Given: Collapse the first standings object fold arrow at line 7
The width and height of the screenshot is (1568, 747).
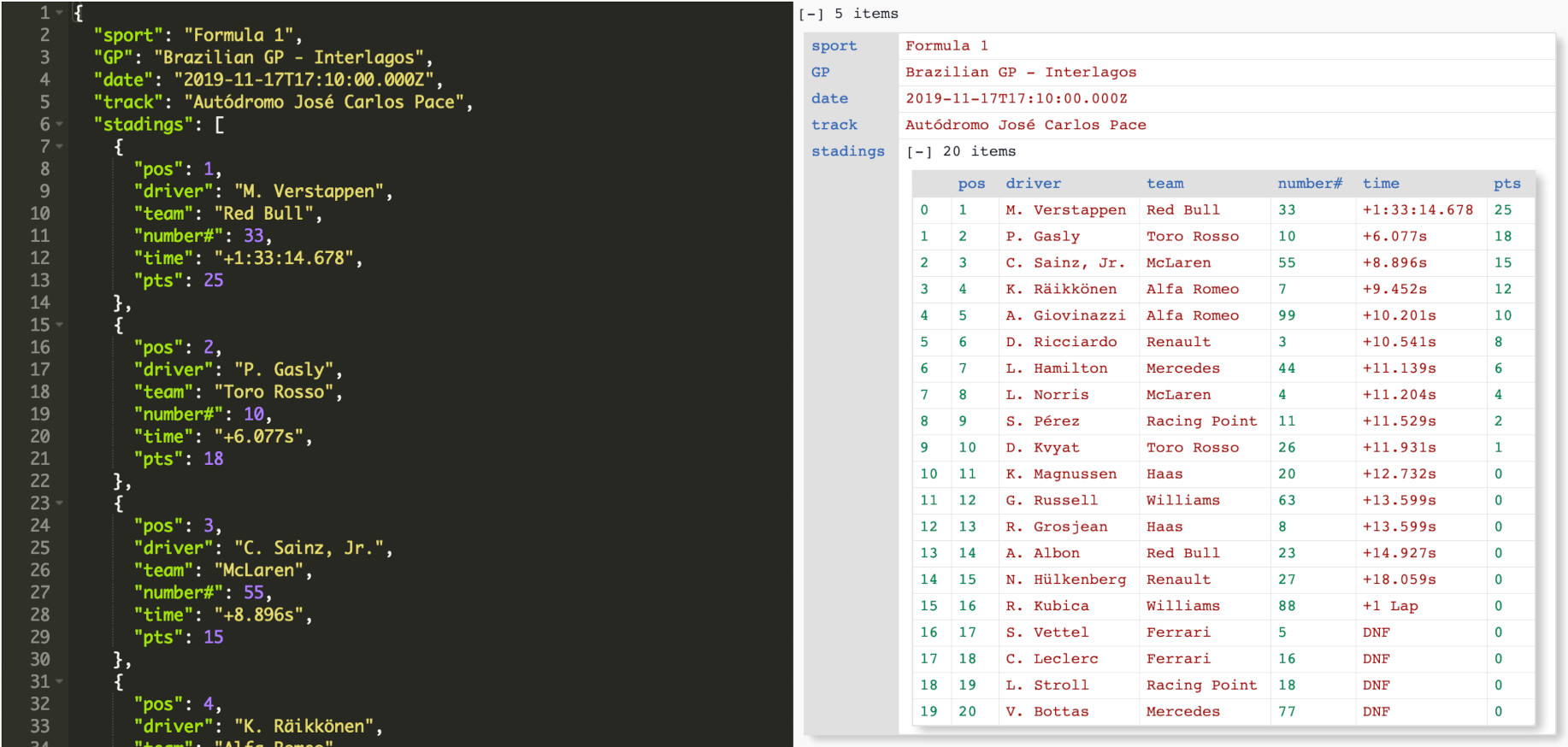Looking at the screenshot, I should click(59, 146).
